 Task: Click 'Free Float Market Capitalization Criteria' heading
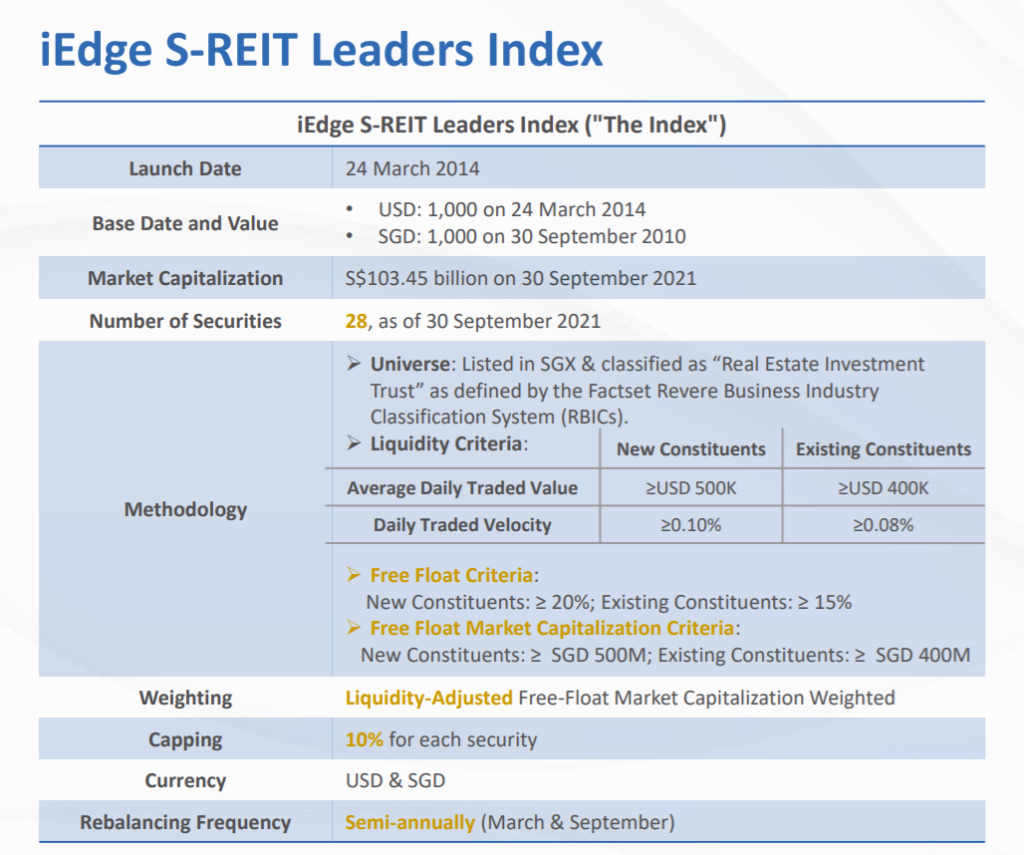[x=552, y=628]
